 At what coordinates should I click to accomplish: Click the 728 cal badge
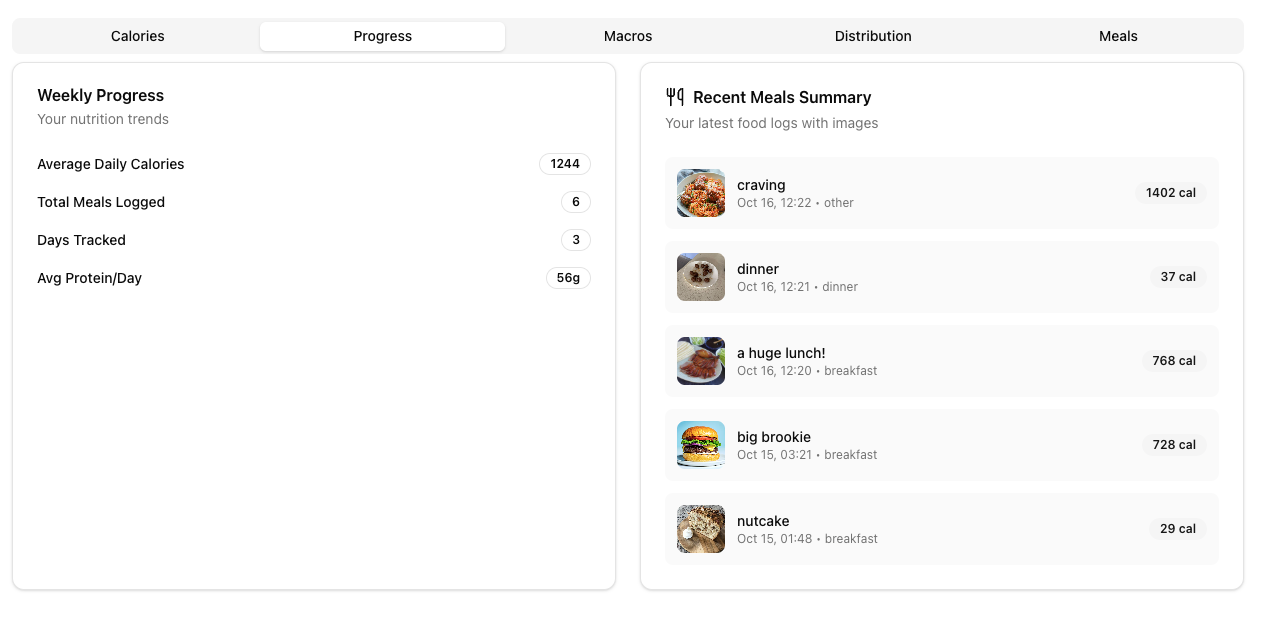[x=1174, y=445]
